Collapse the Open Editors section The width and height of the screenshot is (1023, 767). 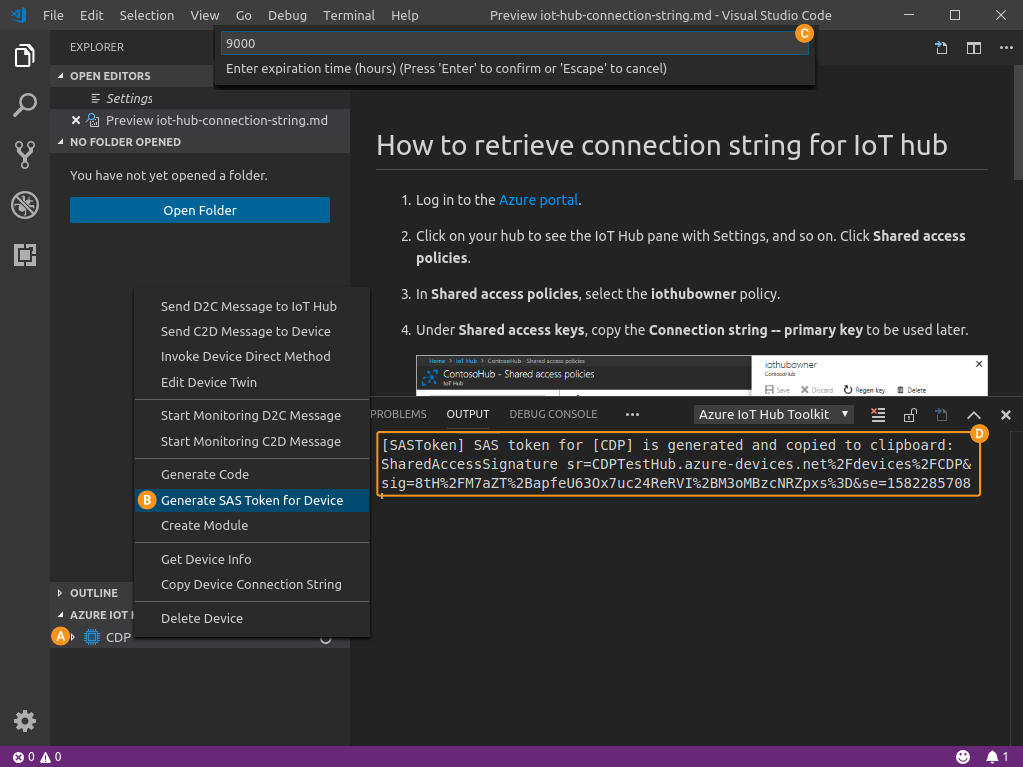tap(60, 76)
